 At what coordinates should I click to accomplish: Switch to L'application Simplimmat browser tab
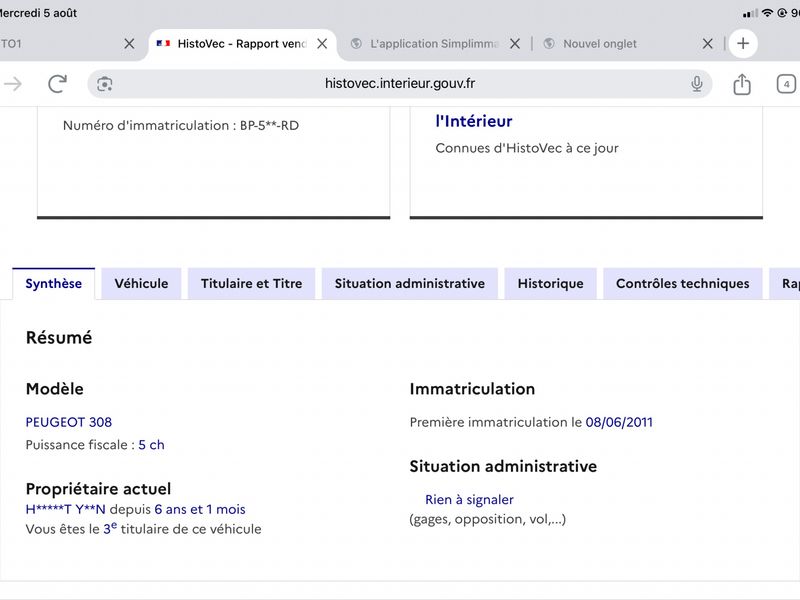click(434, 44)
